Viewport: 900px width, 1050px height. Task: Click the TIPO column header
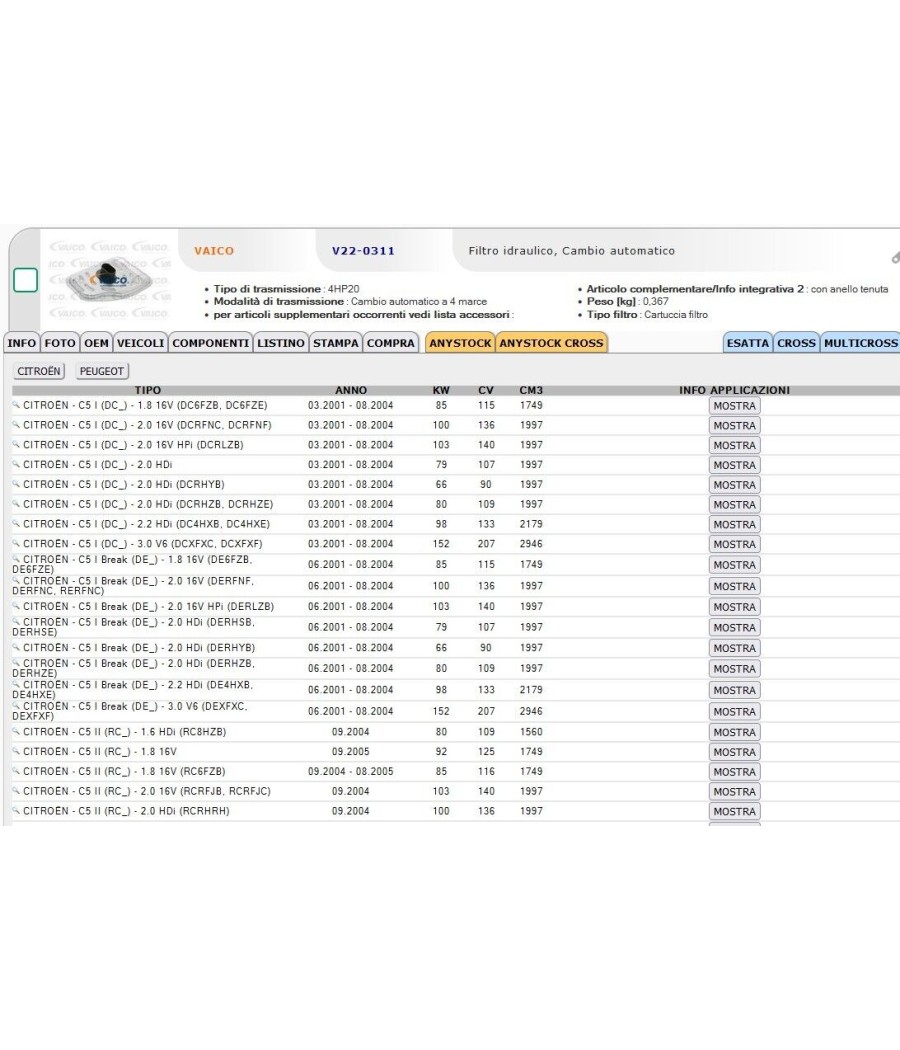coord(147,390)
